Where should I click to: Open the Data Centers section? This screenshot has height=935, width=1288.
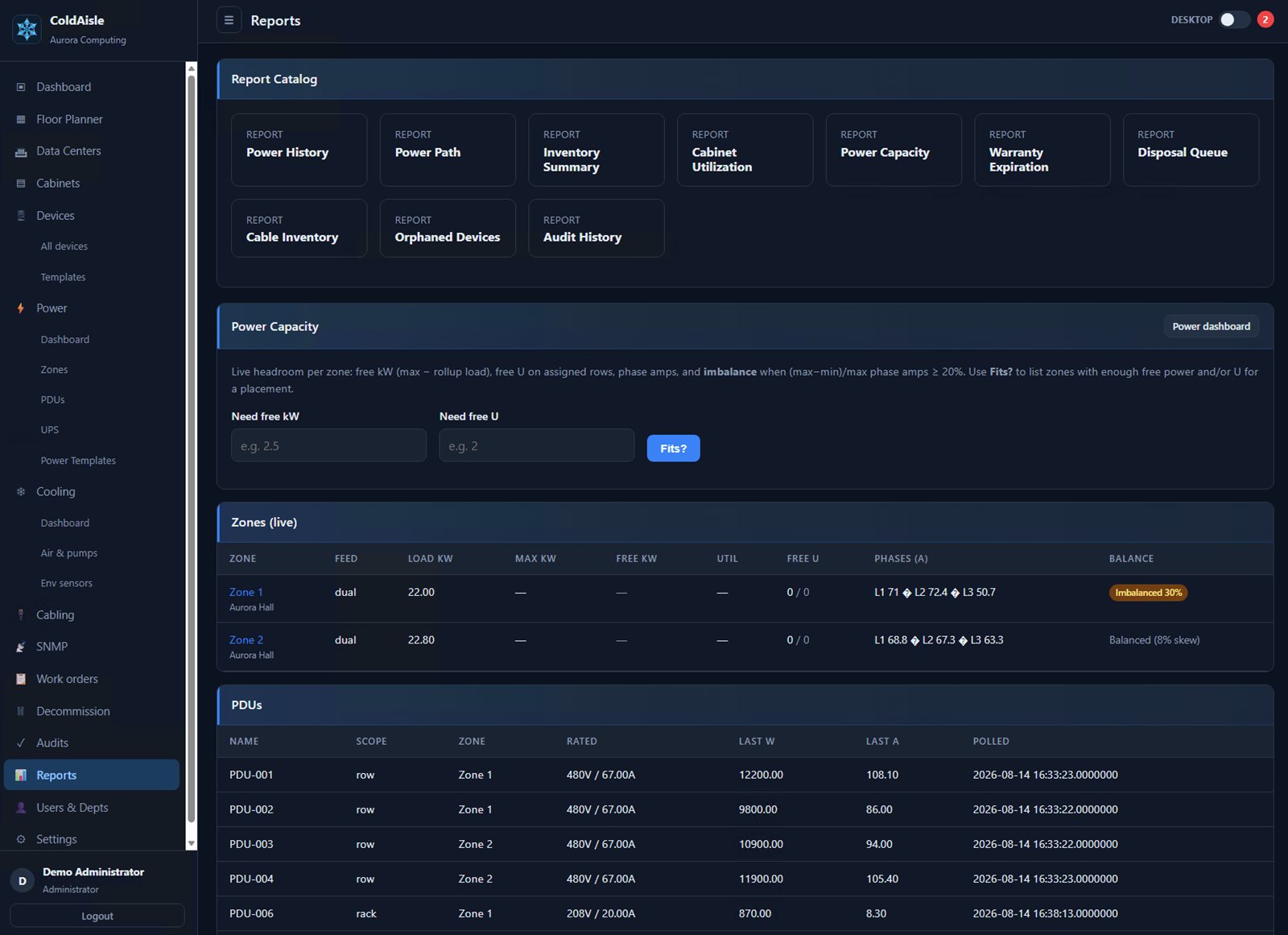(x=68, y=151)
